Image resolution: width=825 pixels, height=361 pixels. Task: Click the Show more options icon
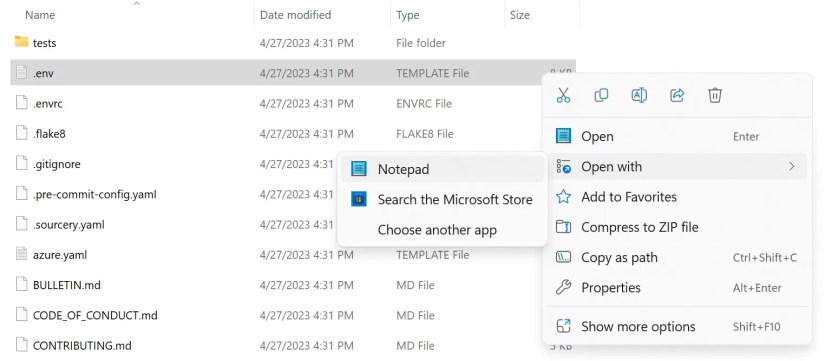(563, 326)
